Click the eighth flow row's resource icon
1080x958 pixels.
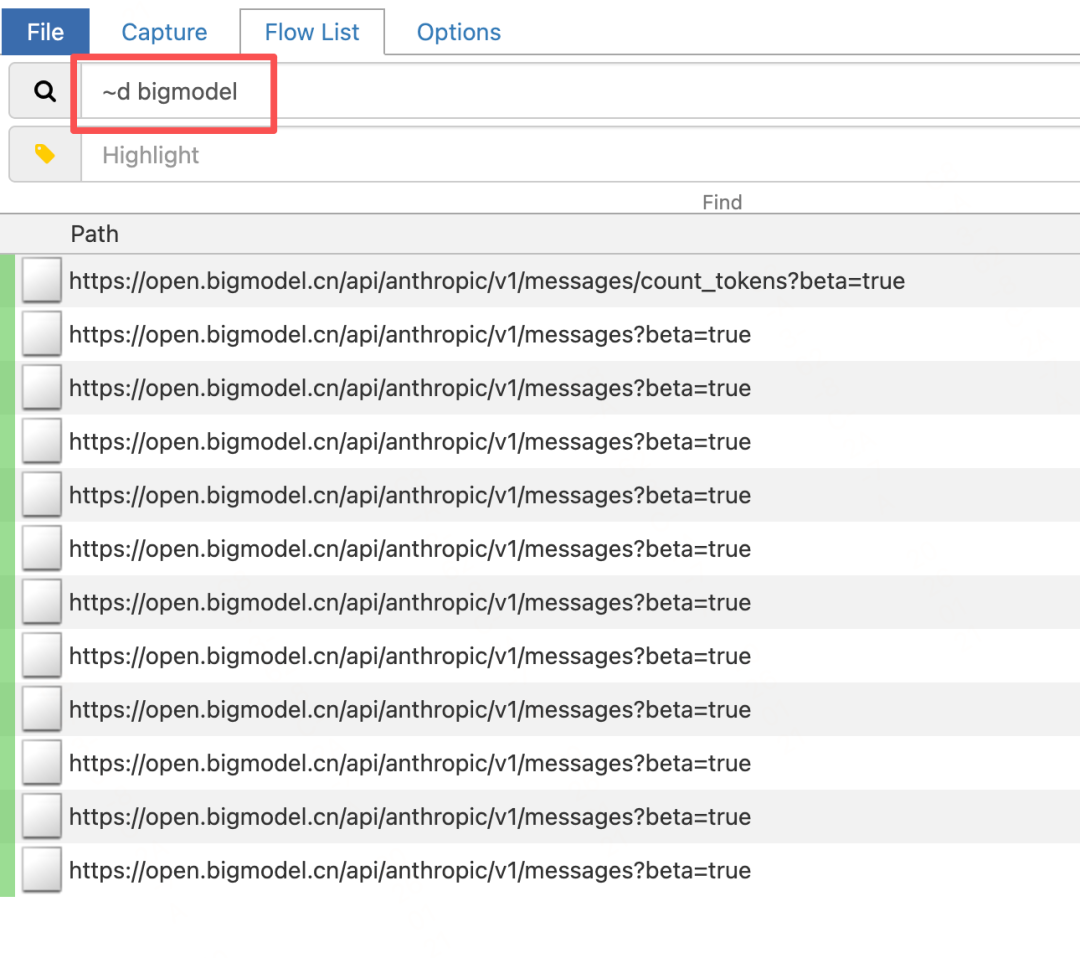pyautogui.click(x=42, y=656)
